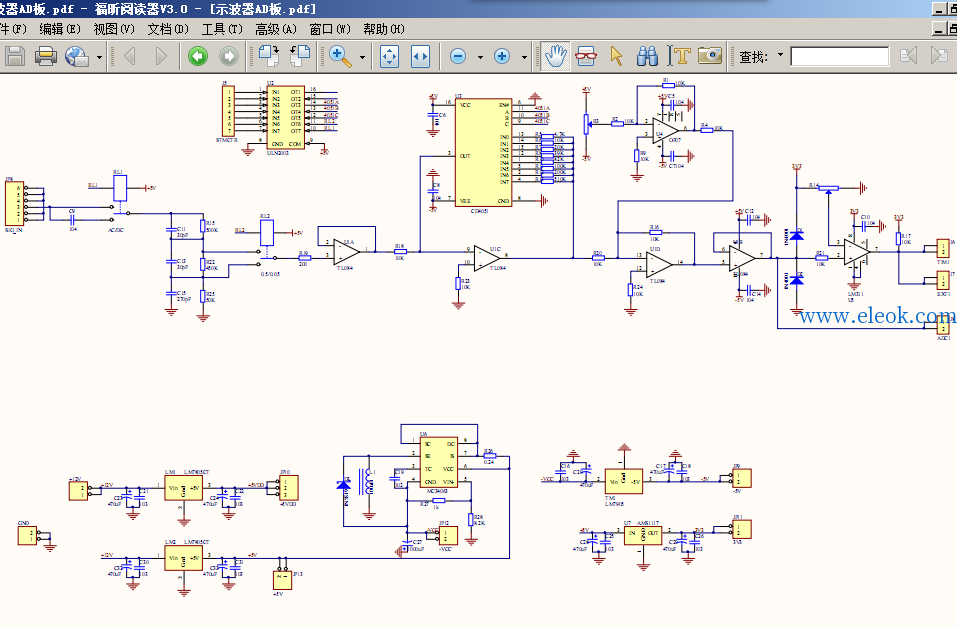
Task: Click the ULN2003 chip label in the schematic
Action: tap(278, 153)
